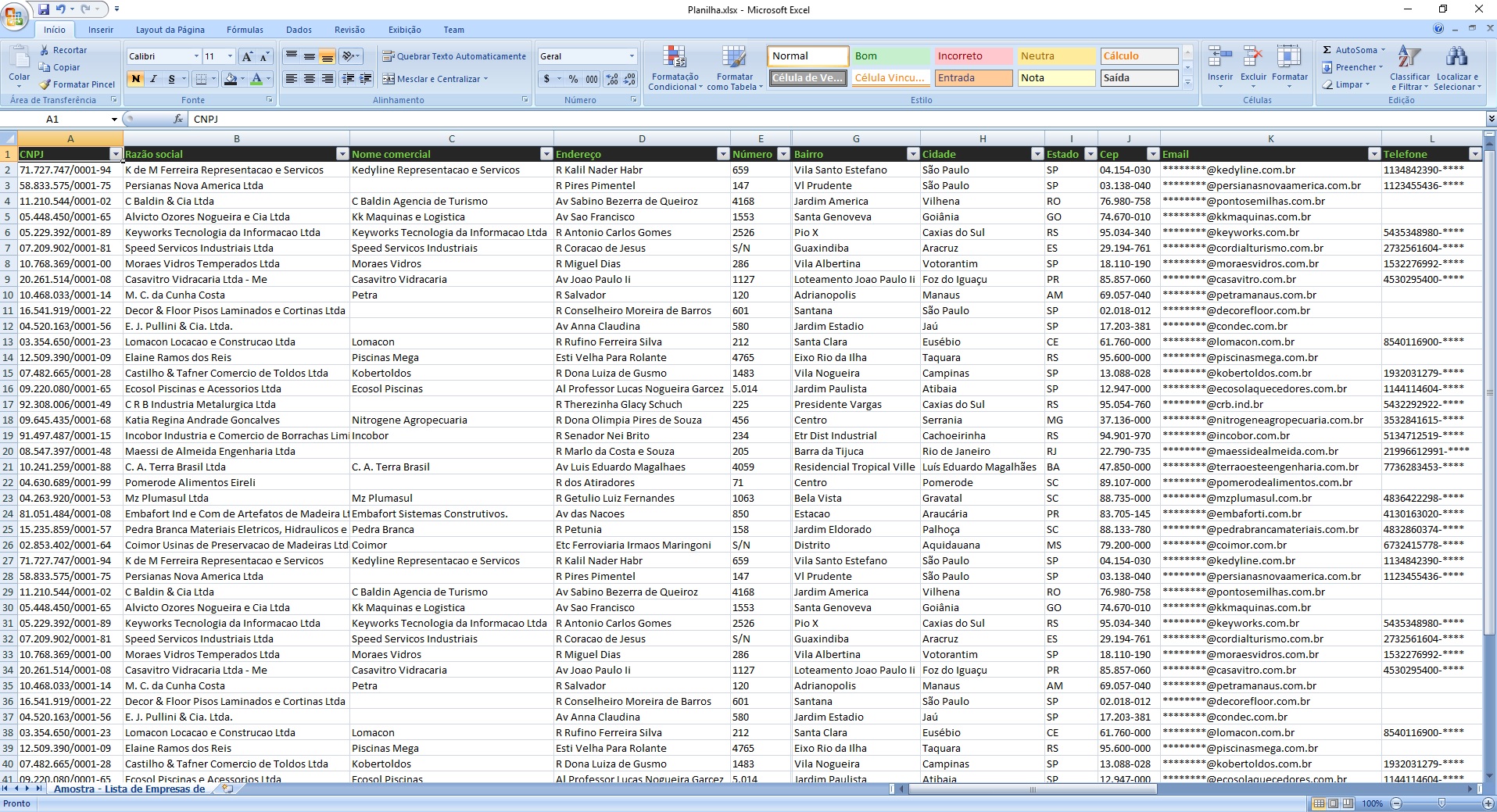Open Formatar como Tabela
Screen dimensions: 1497x812
click(x=734, y=68)
